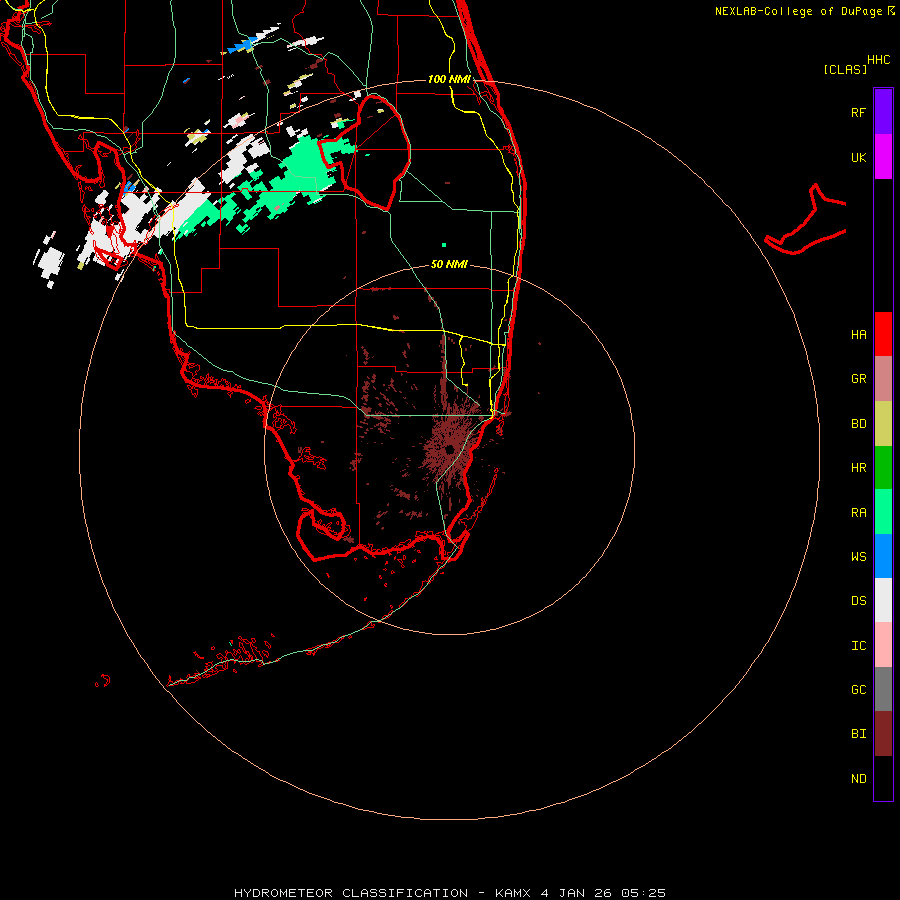Click the blue wet snow echo near top

click(x=243, y=45)
